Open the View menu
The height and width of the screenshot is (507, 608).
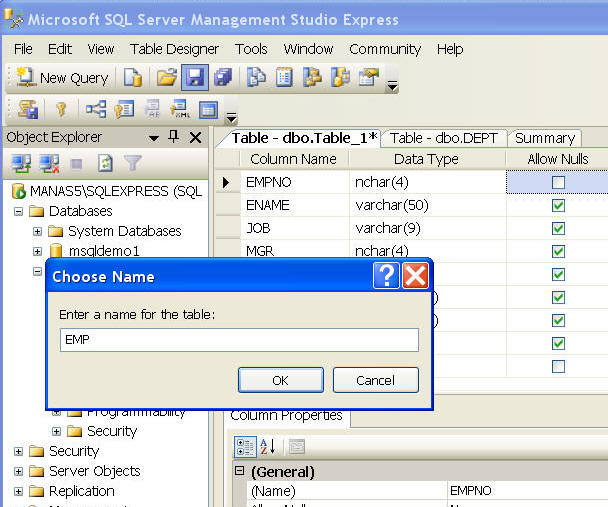click(x=101, y=49)
